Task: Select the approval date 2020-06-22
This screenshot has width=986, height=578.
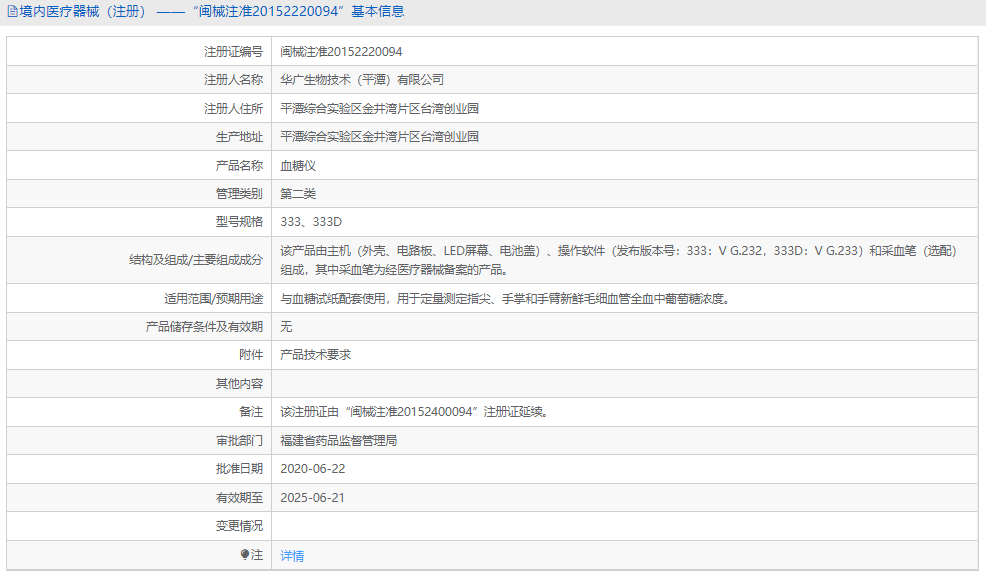Action: coord(313,469)
